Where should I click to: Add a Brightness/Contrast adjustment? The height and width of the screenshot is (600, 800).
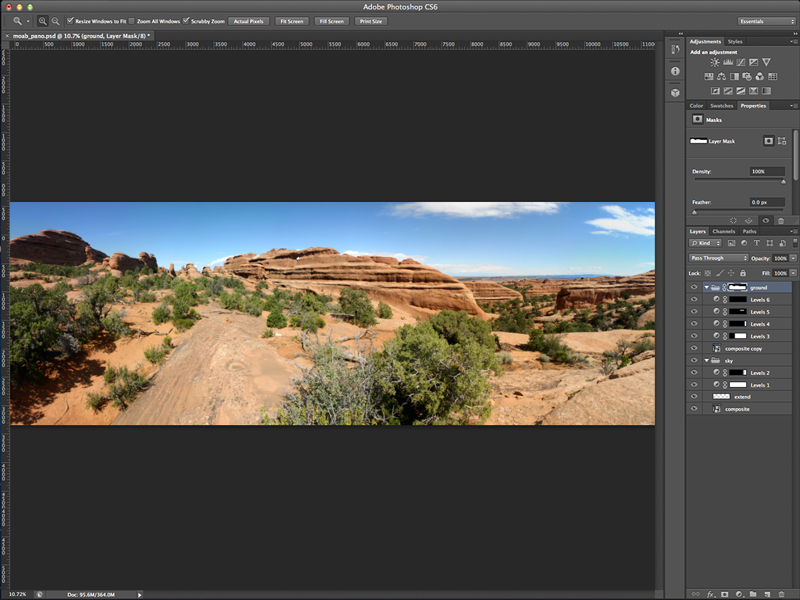(x=715, y=62)
